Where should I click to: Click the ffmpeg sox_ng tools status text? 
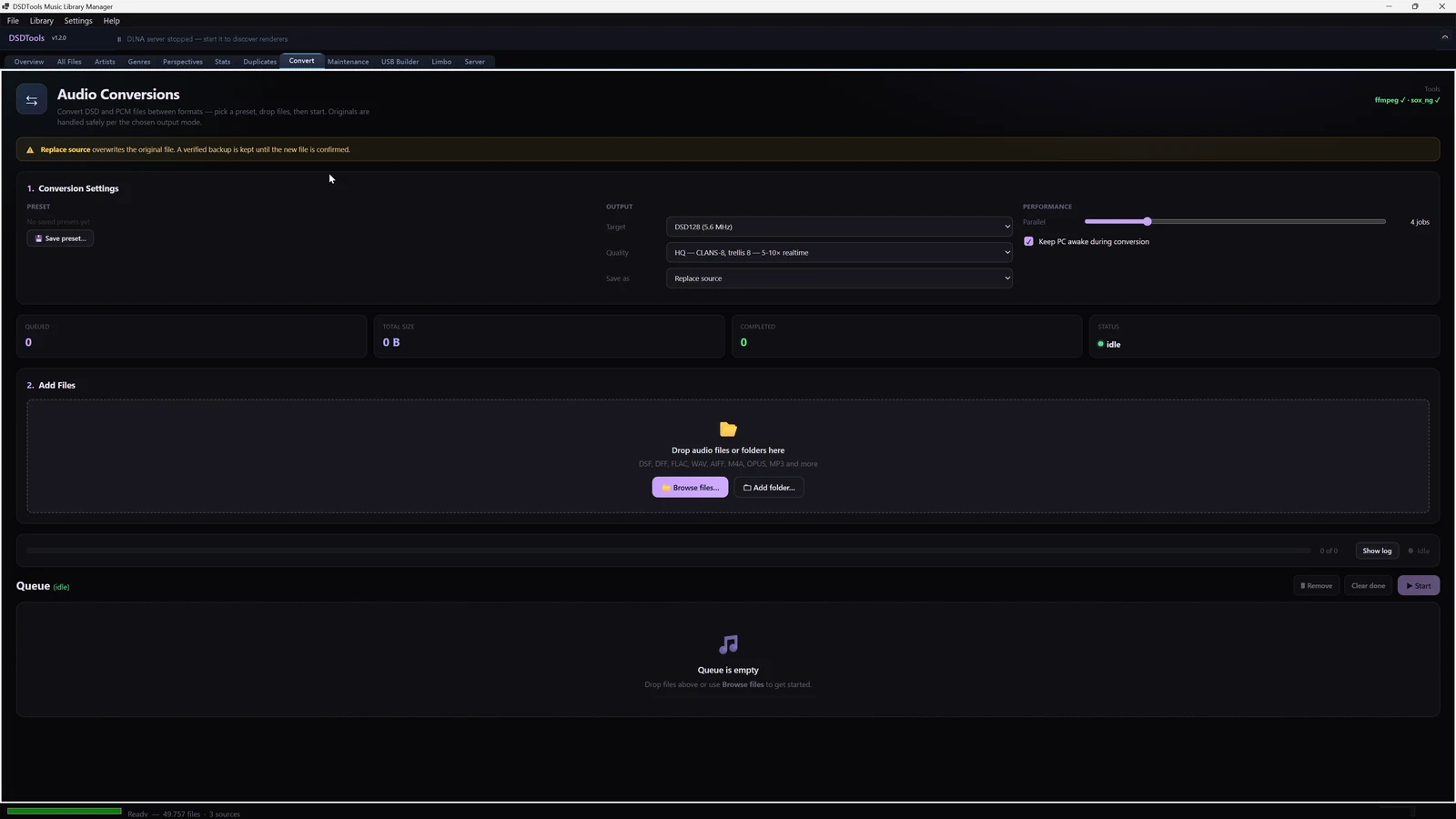point(1407,100)
